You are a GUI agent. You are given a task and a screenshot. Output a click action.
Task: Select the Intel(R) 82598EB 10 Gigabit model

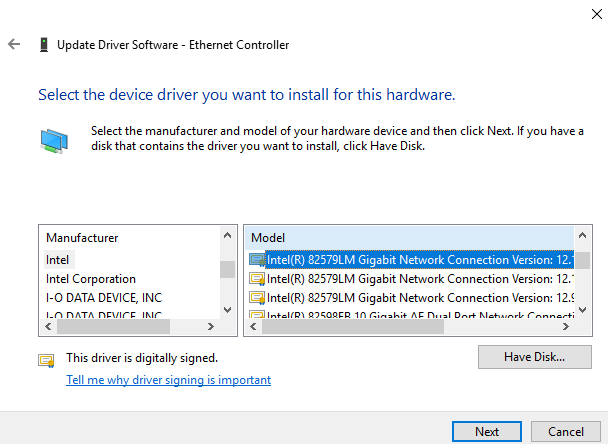tap(411, 315)
